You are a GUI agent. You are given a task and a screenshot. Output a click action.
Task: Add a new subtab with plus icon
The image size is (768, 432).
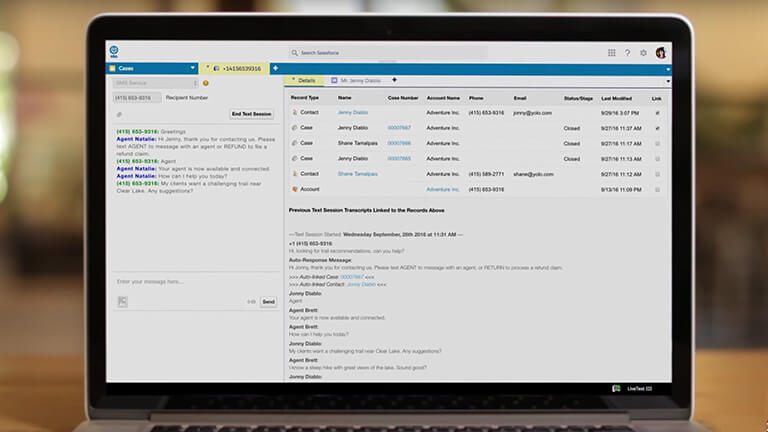(x=394, y=80)
